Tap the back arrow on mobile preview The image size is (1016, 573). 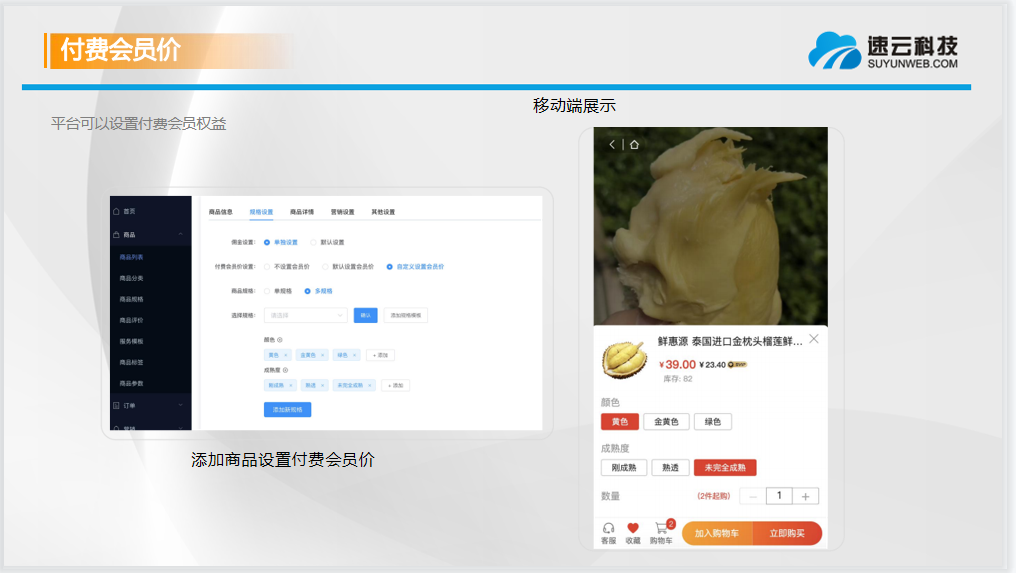pyautogui.click(x=612, y=144)
